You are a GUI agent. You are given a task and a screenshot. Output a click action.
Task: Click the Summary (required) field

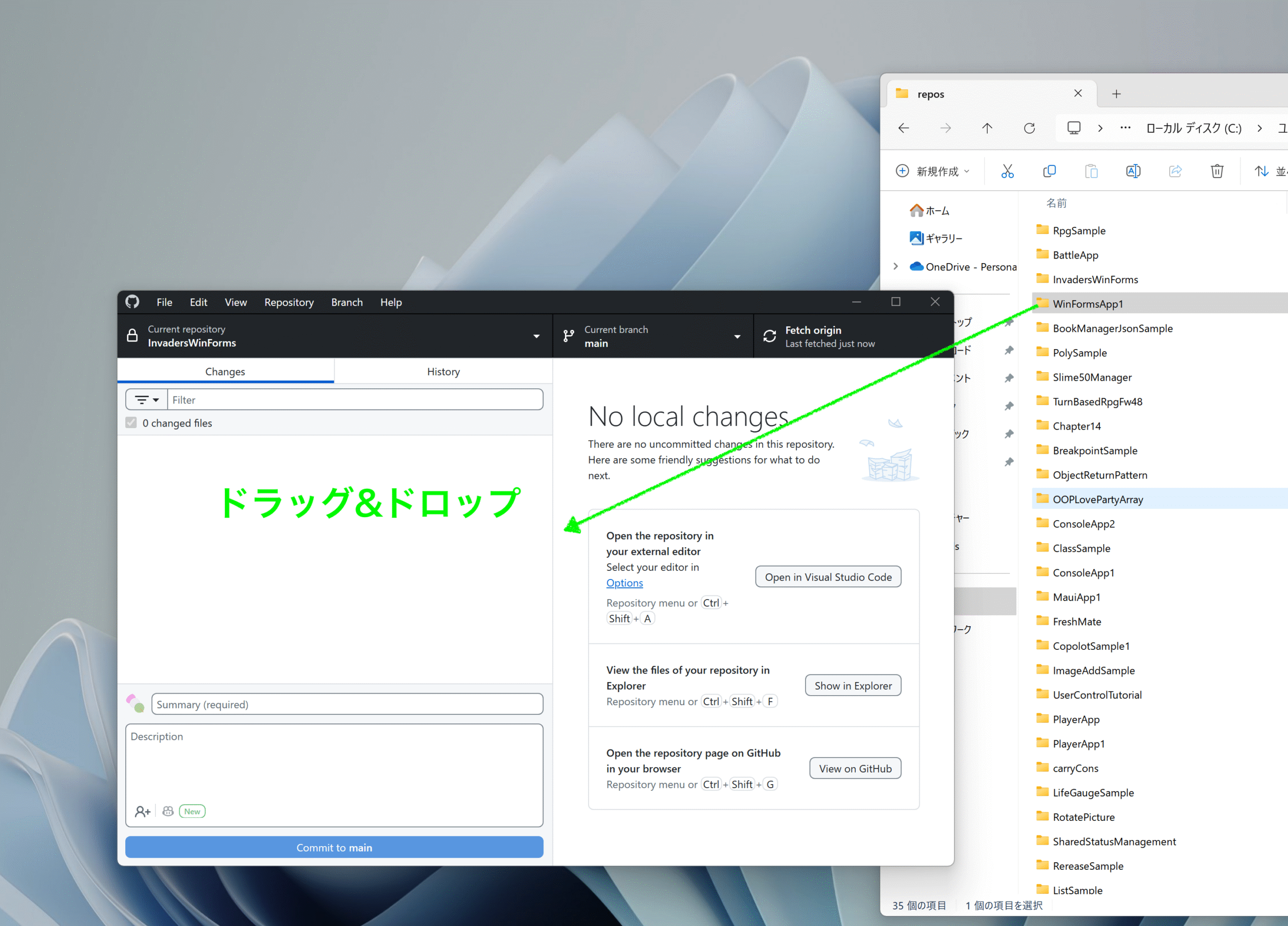pyautogui.click(x=347, y=704)
